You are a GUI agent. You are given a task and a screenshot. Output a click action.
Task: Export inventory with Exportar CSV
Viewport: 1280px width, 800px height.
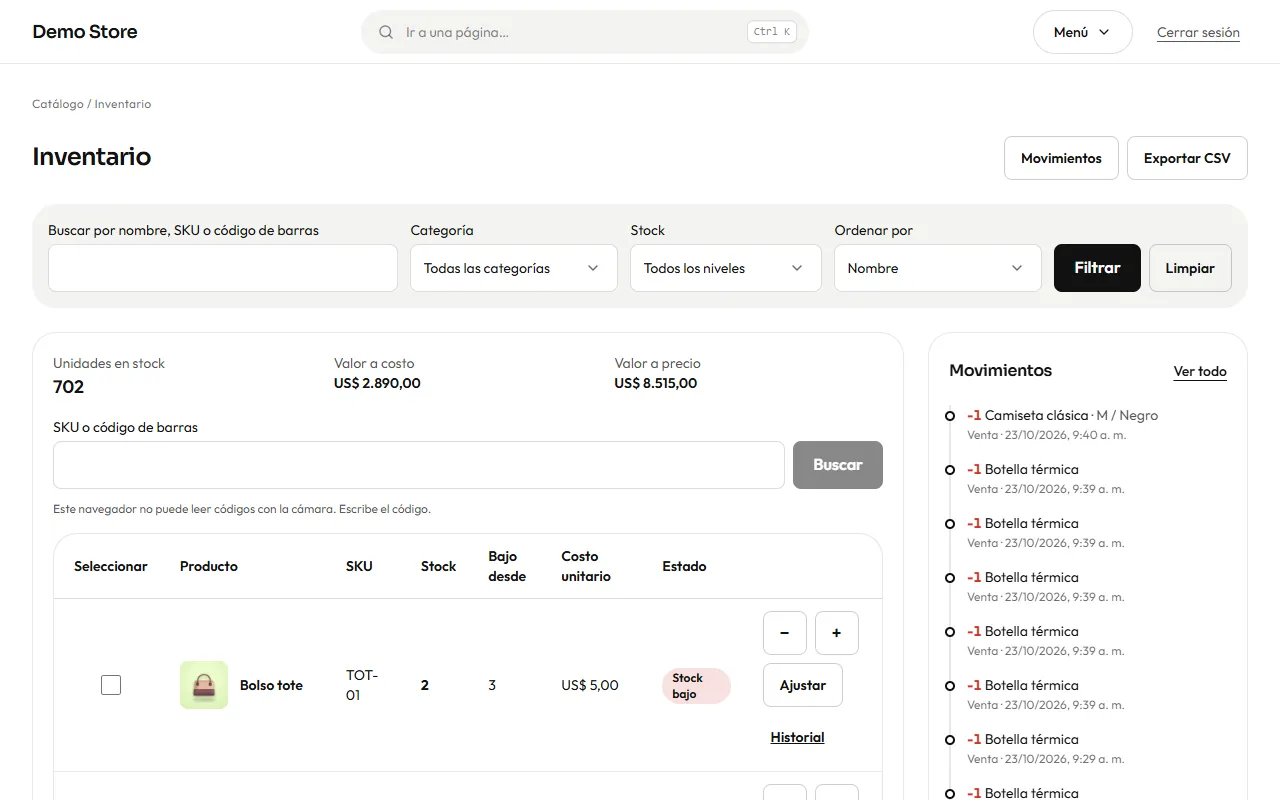1187,158
